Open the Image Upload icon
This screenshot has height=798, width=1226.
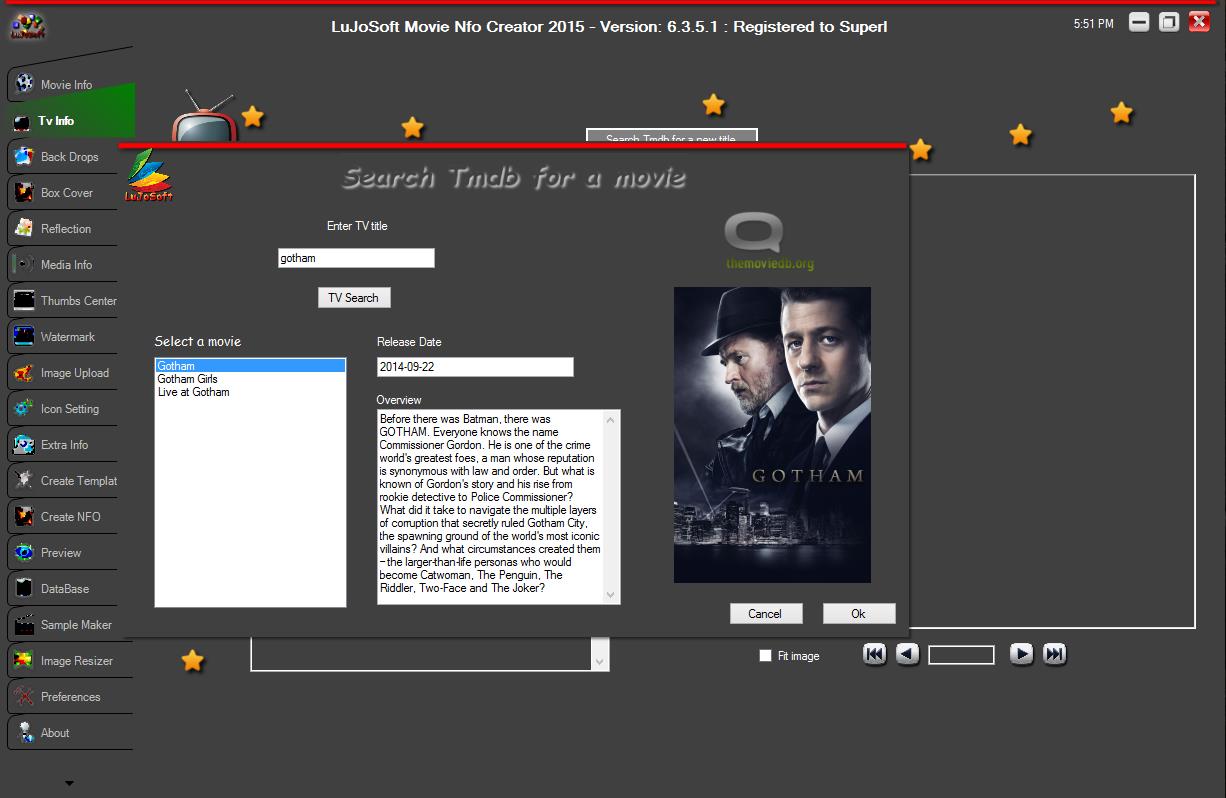point(24,372)
